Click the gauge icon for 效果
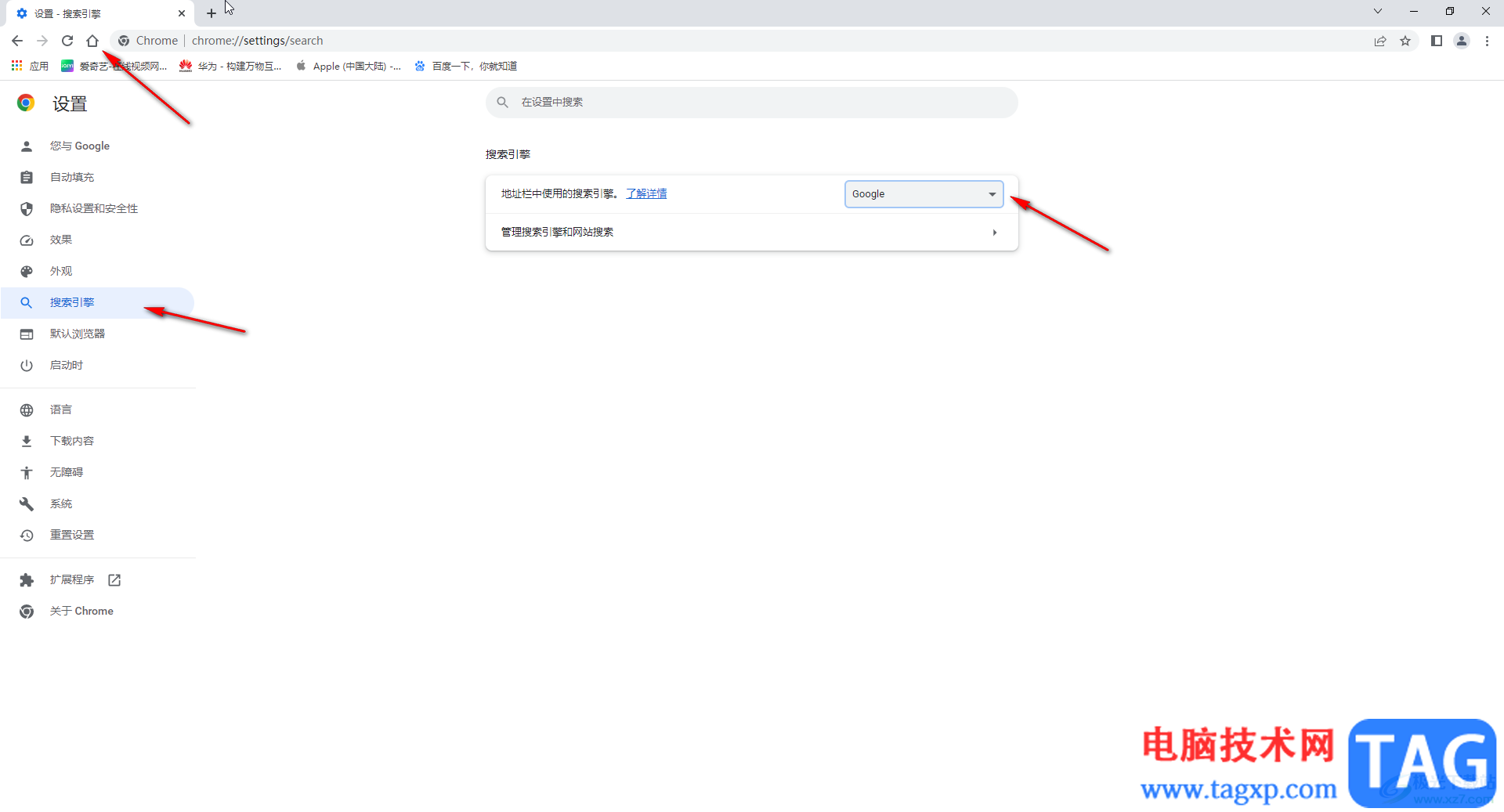 27,240
